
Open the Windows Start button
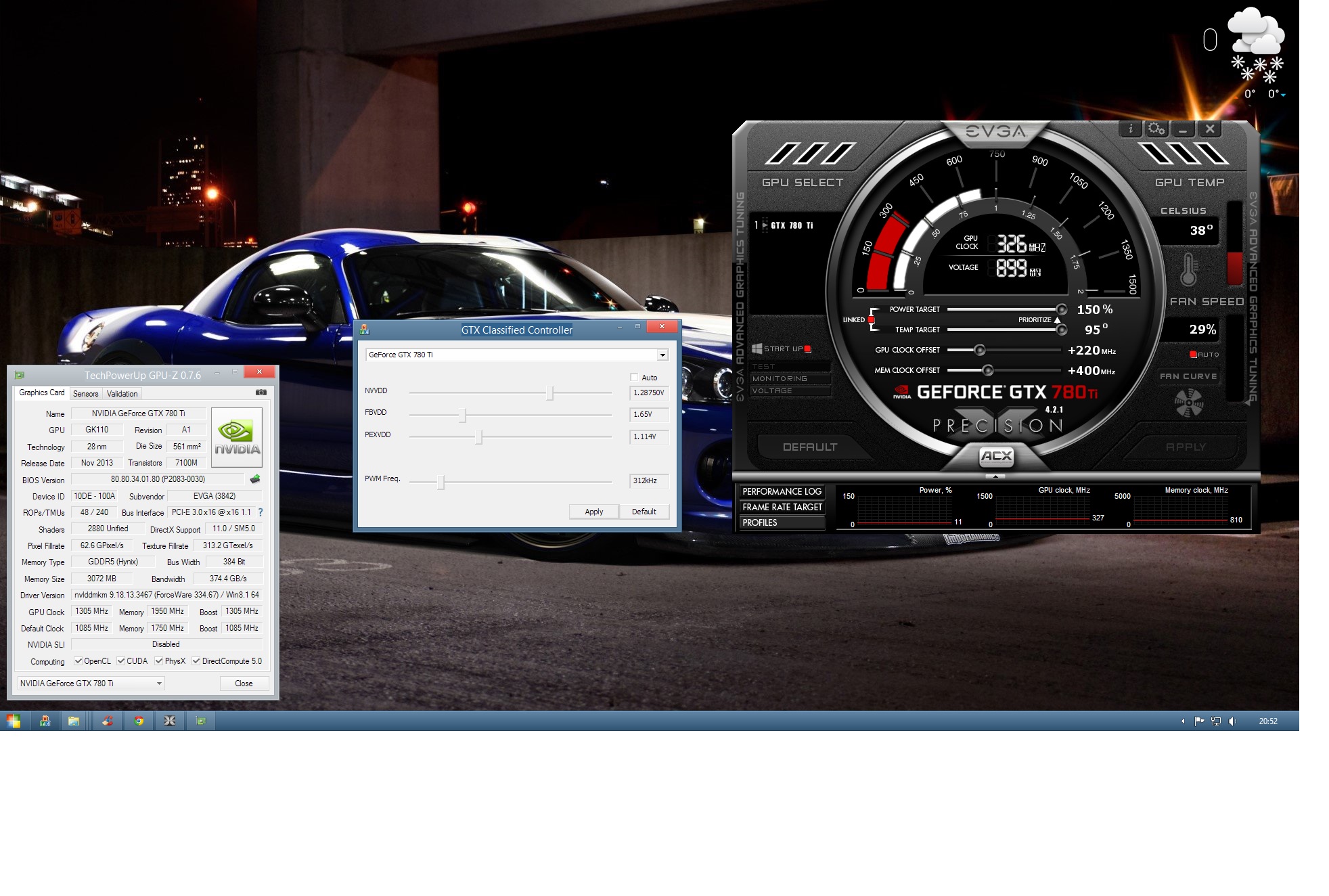coord(13,721)
